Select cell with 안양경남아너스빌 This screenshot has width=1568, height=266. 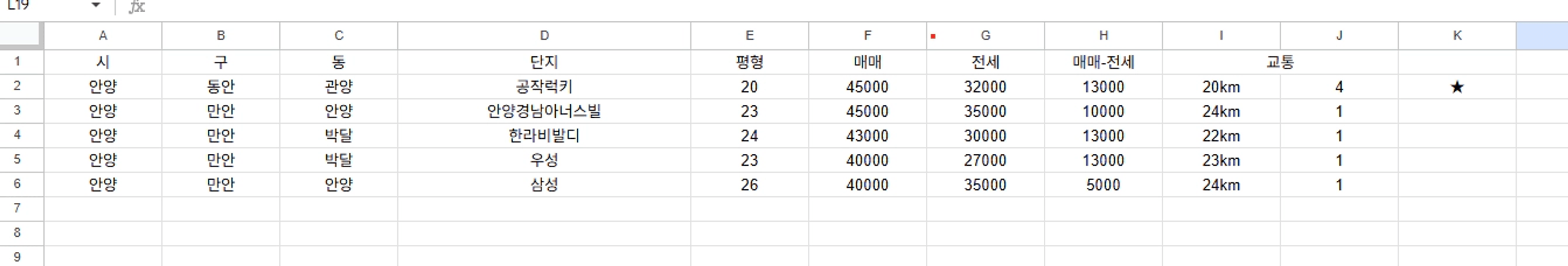coord(544,111)
